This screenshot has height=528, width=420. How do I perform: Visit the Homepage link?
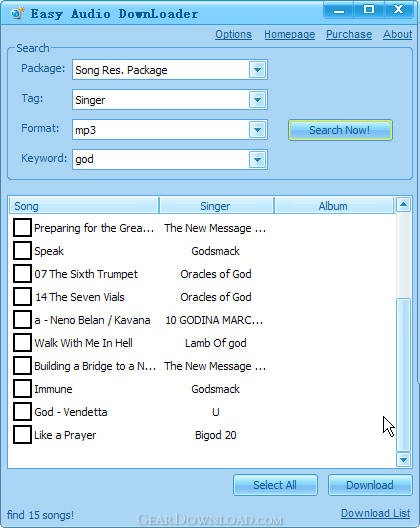click(x=289, y=34)
